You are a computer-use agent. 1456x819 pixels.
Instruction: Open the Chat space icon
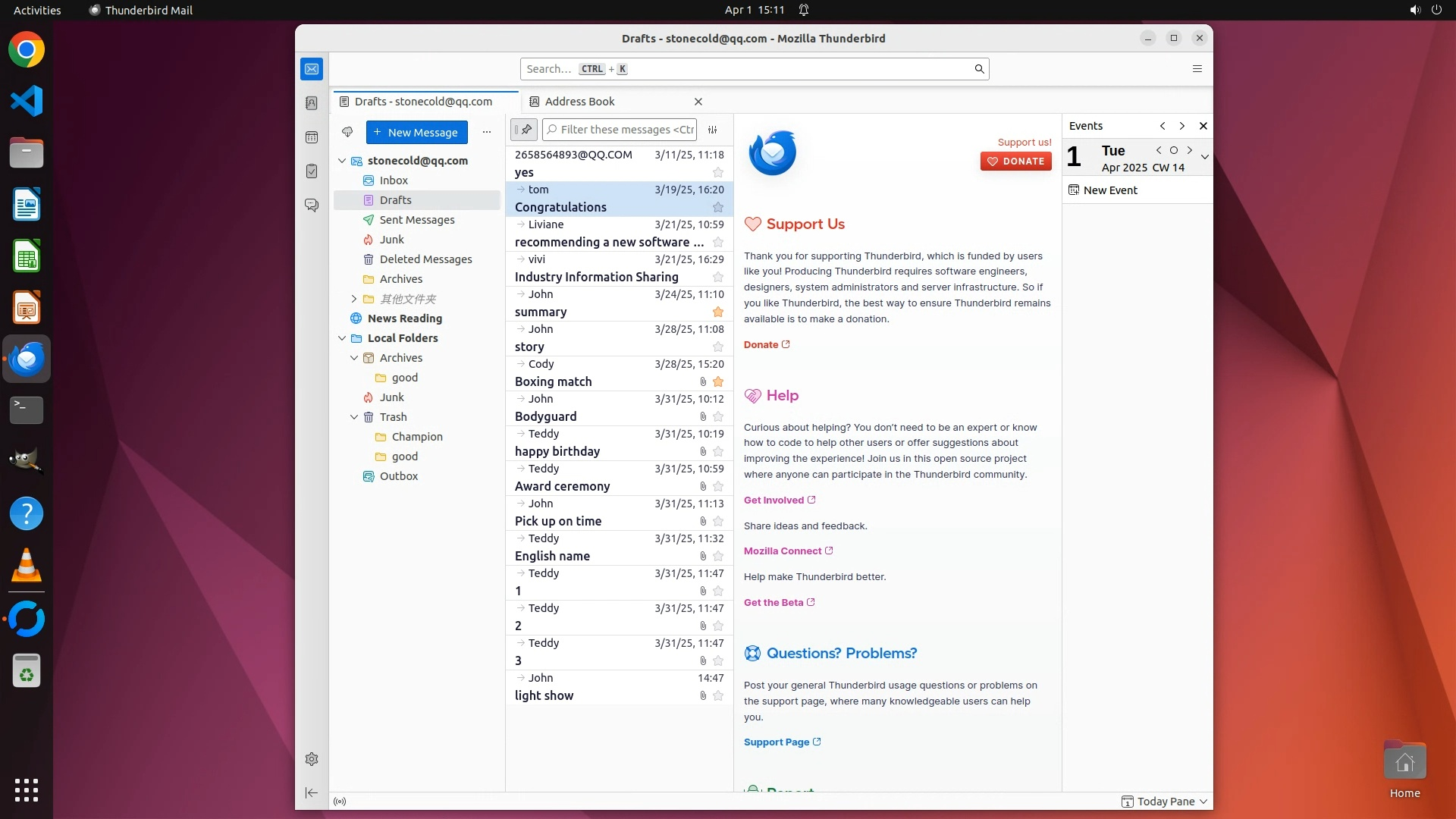tap(312, 206)
